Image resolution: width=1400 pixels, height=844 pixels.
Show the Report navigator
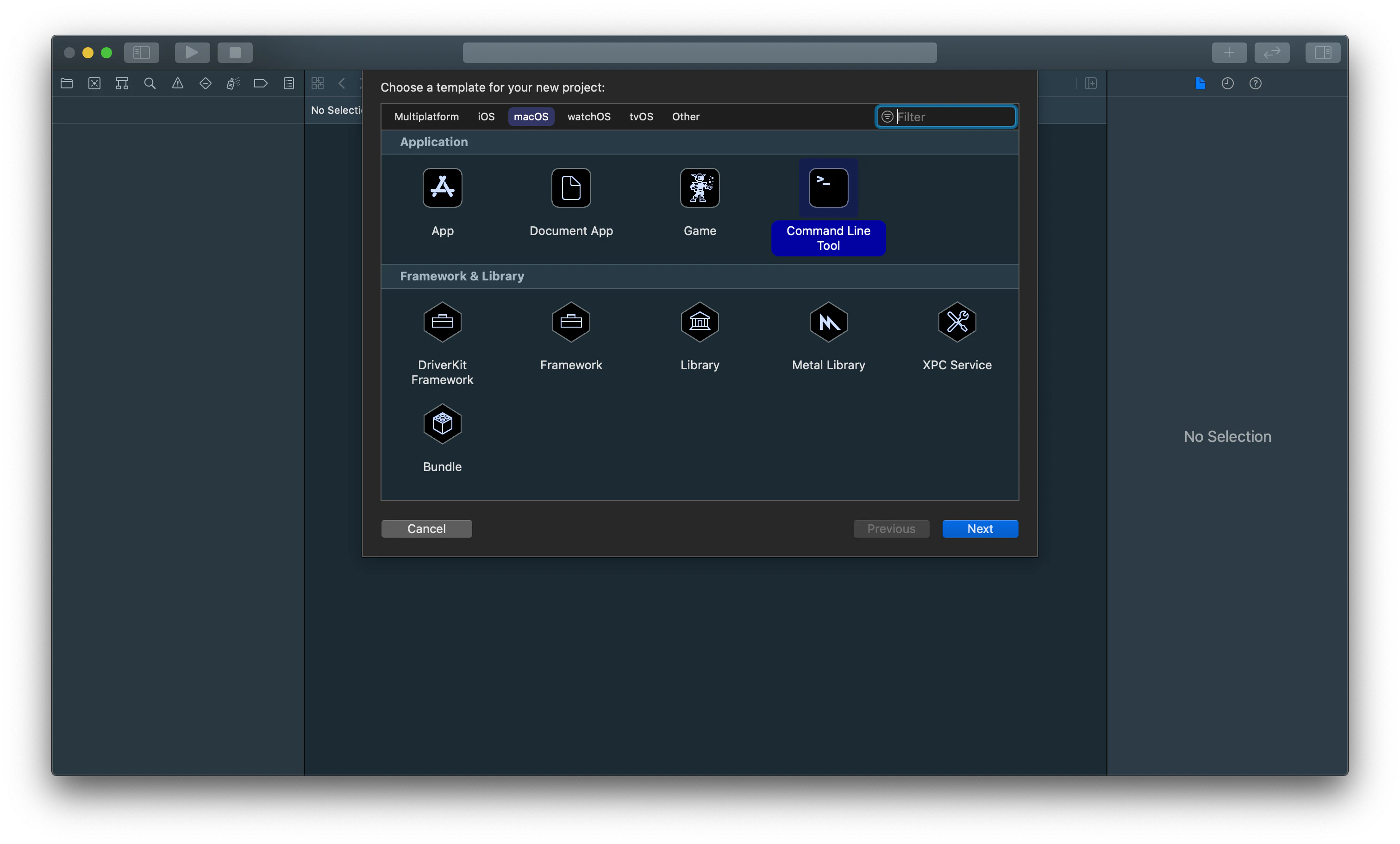(x=288, y=83)
